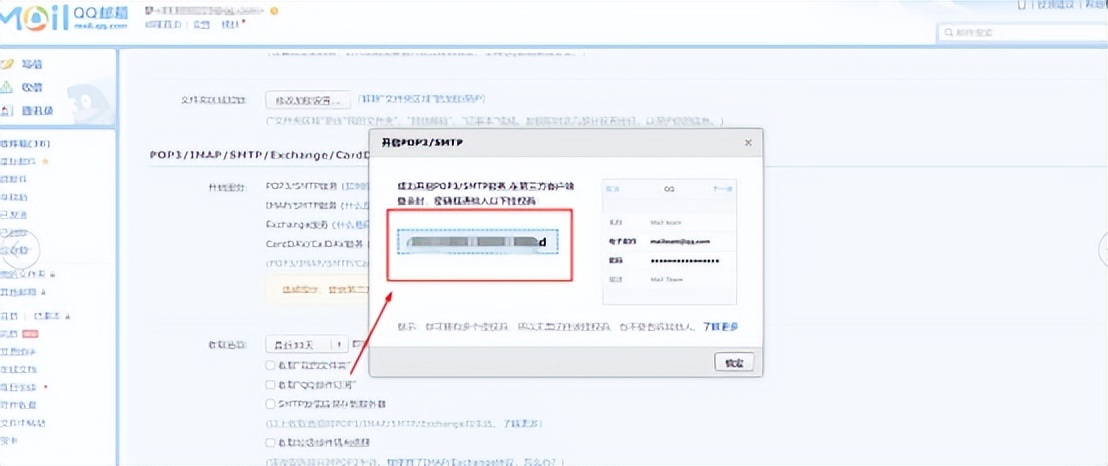Open 星标邮件 starred mail folder
This screenshot has width=1108, height=466.
[x=18, y=161]
